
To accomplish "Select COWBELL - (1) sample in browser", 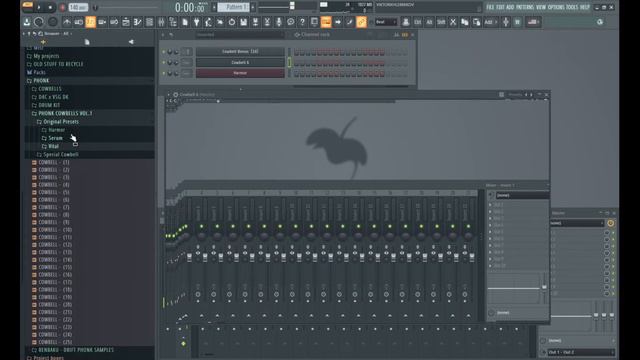I will (x=53, y=162).
